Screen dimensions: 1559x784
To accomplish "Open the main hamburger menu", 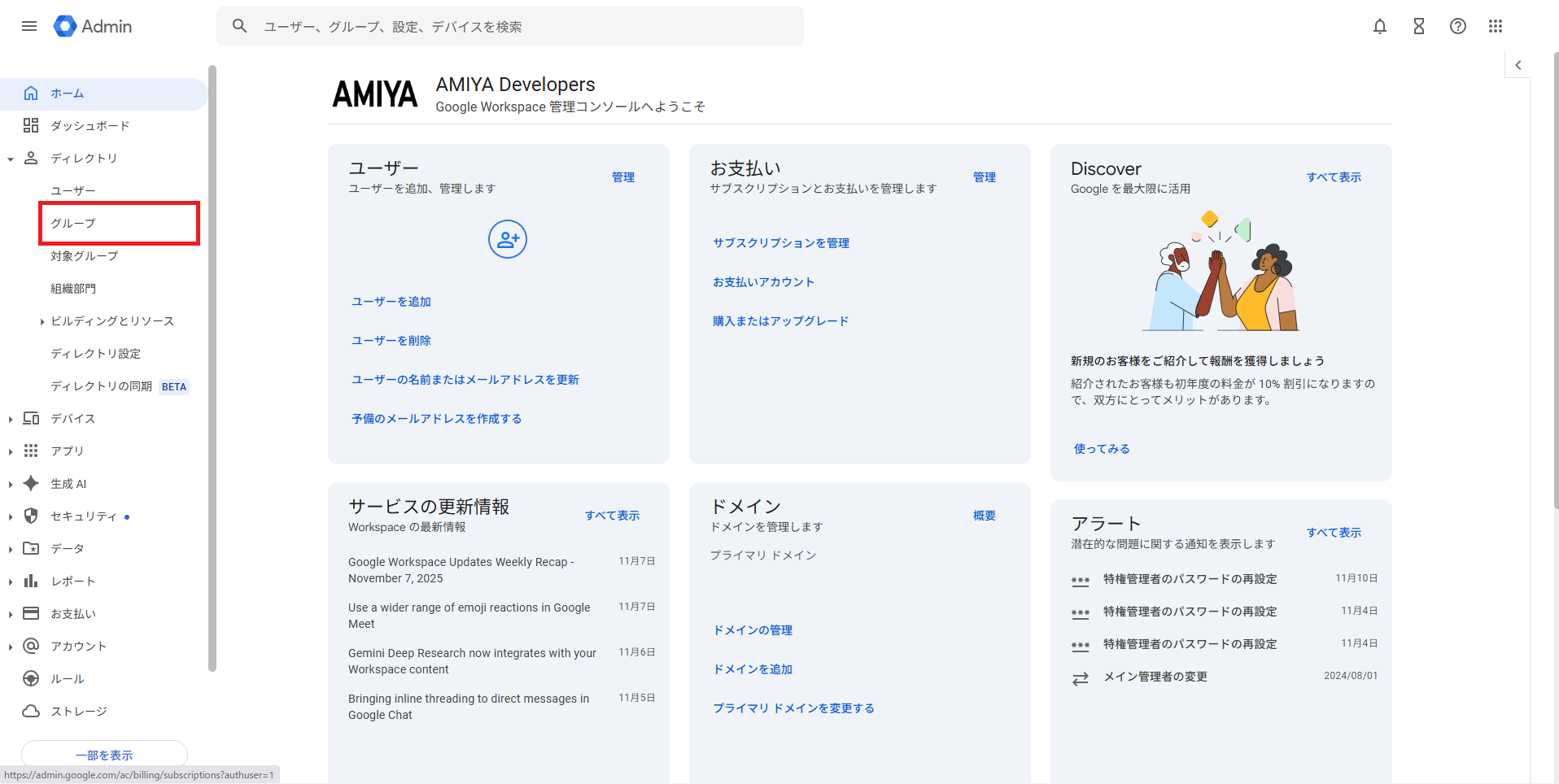I will pyautogui.click(x=29, y=26).
